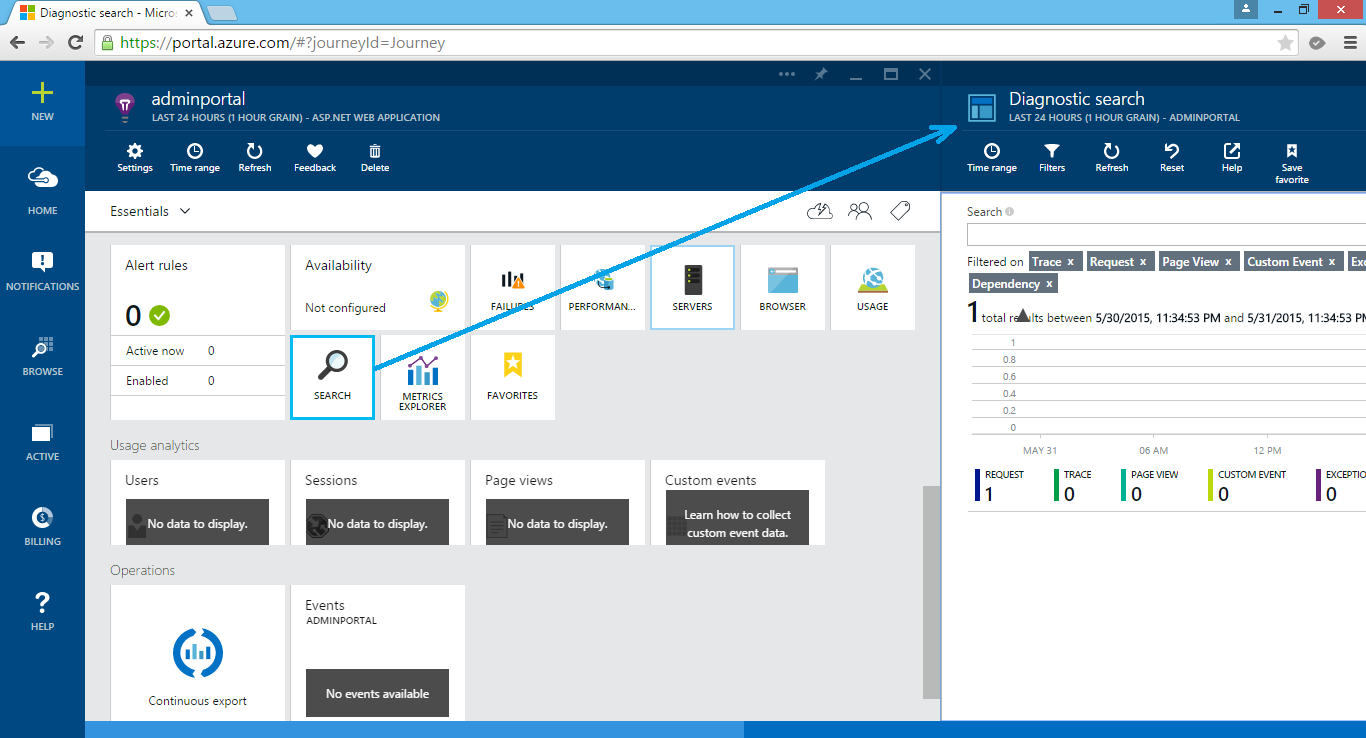Click the Filters icon in Diagnostic search

(x=1052, y=156)
